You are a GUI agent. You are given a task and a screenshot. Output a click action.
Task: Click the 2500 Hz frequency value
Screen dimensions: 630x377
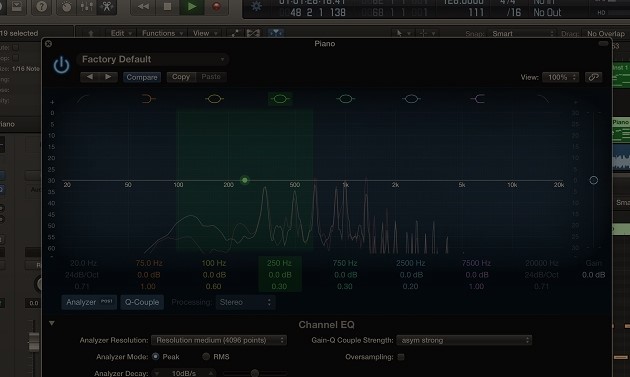pyautogui.click(x=411, y=263)
